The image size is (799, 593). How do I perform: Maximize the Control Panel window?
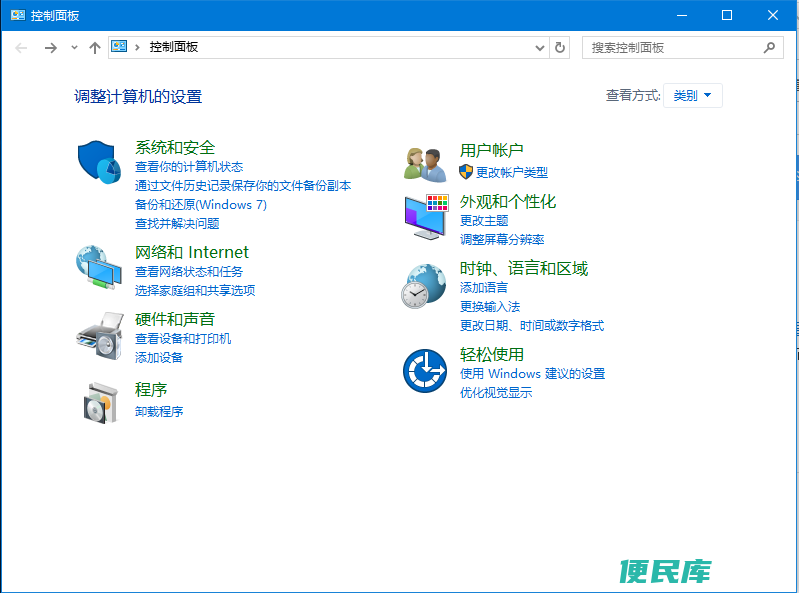pos(727,15)
